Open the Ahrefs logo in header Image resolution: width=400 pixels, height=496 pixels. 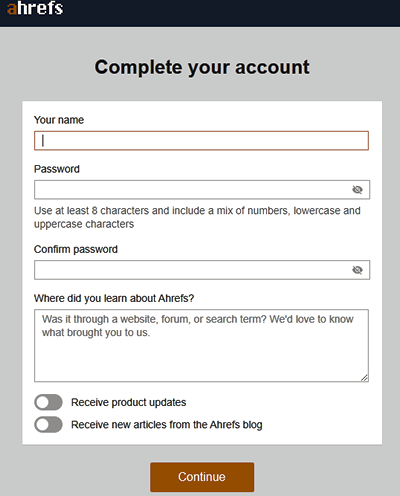(35, 8)
